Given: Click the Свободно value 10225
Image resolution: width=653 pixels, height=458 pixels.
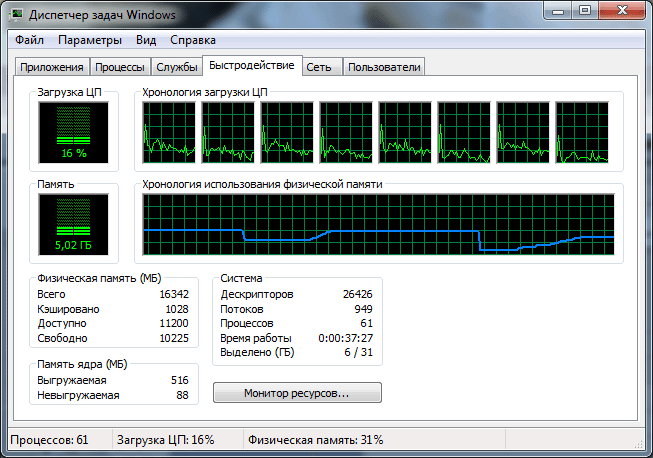Looking at the screenshot, I should click(x=174, y=338).
